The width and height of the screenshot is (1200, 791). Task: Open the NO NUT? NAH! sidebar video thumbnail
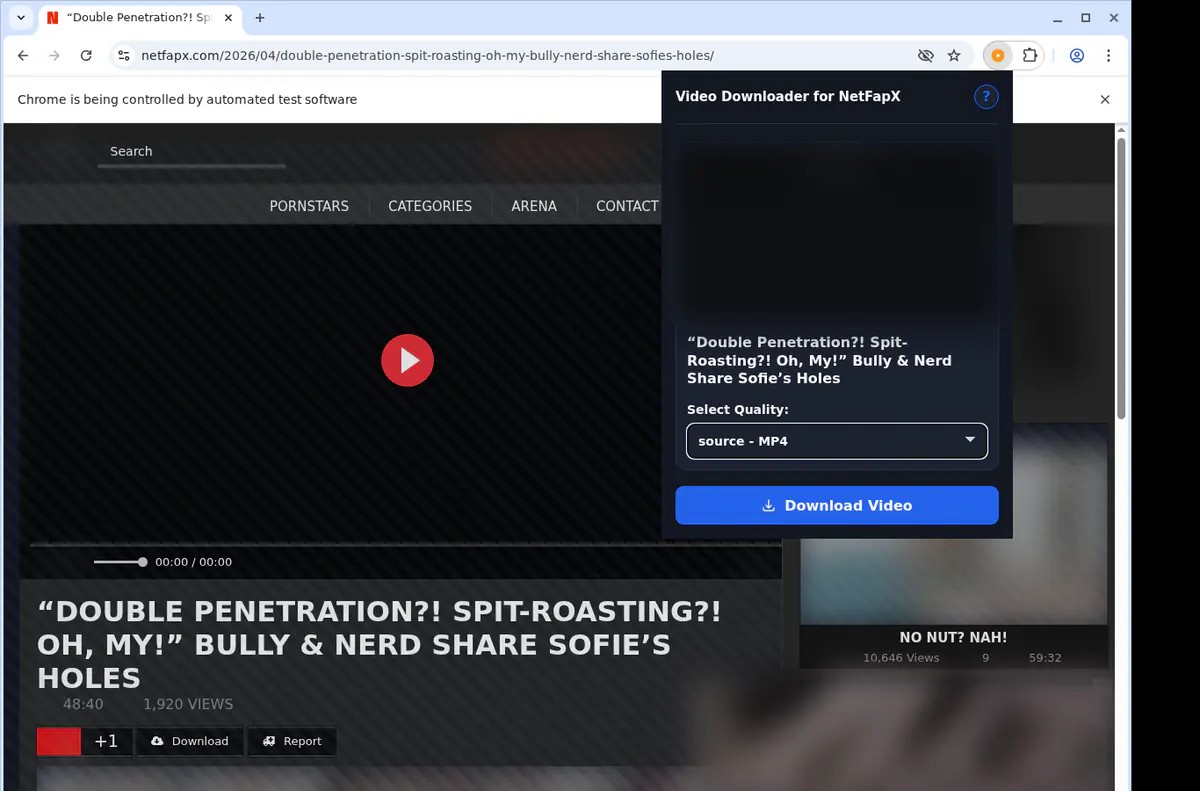click(x=954, y=526)
